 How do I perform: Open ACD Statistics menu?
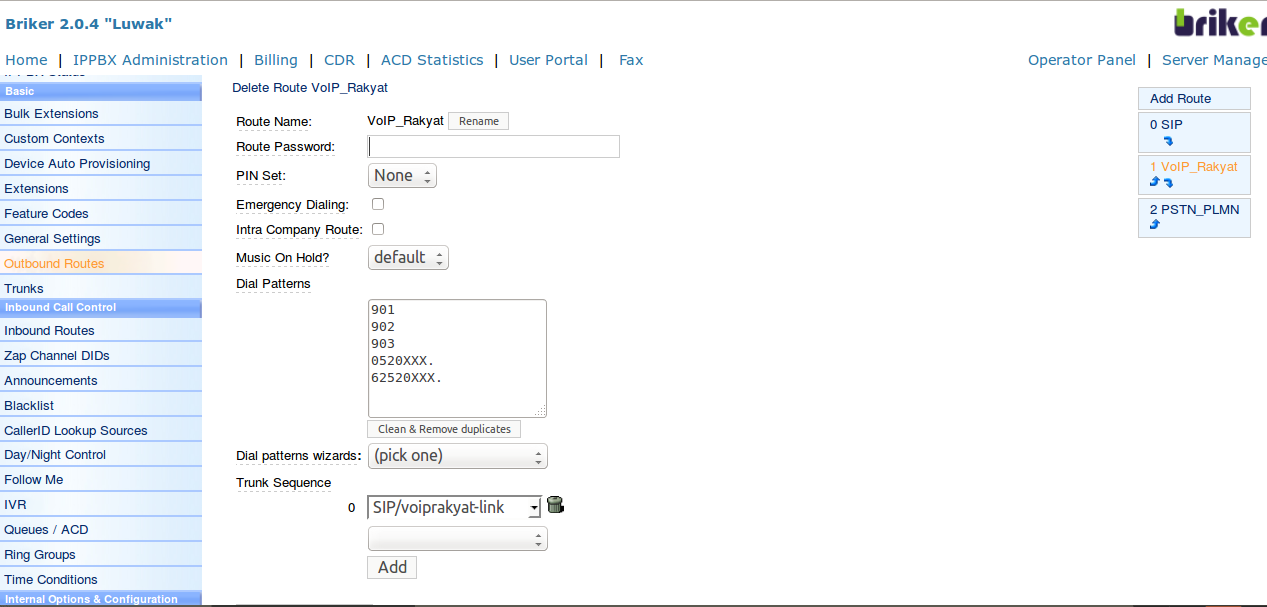pyautogui.click(x=432, y=60)
